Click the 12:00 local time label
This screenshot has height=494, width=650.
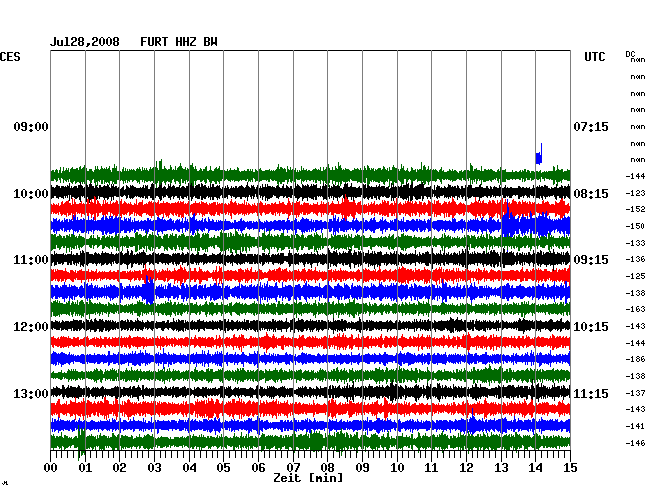pyautogui.click(x=31, y=327)
